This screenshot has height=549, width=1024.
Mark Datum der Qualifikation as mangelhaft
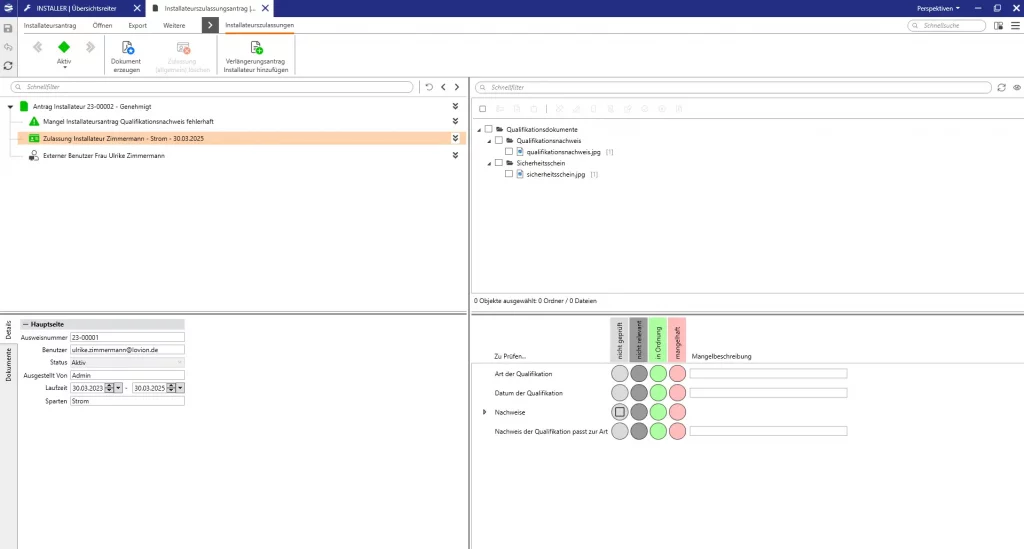click(x=677, y=393)
